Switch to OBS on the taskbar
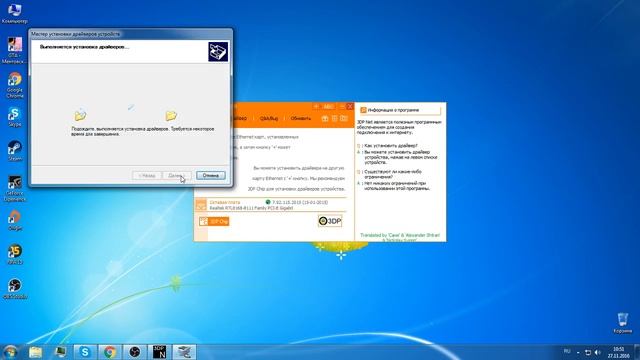 pyautogui.click(x=135, y=352)
